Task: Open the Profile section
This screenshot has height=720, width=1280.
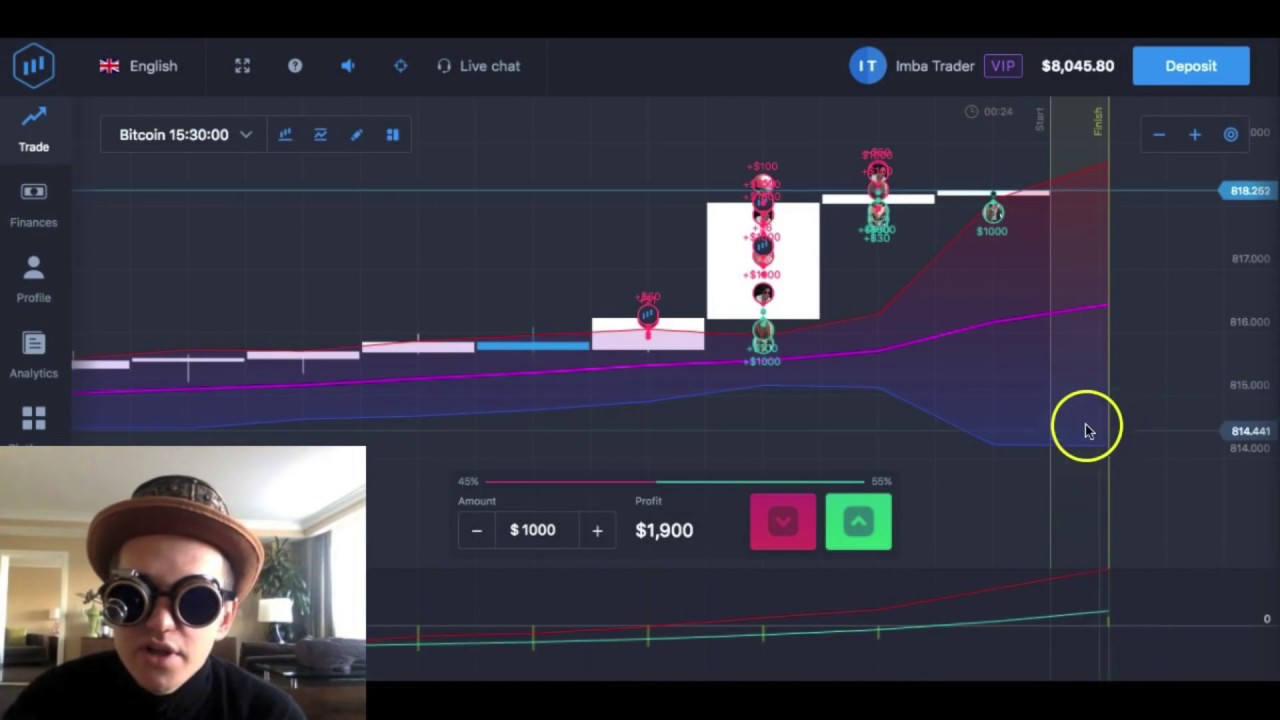Action: tap(33, 280)
